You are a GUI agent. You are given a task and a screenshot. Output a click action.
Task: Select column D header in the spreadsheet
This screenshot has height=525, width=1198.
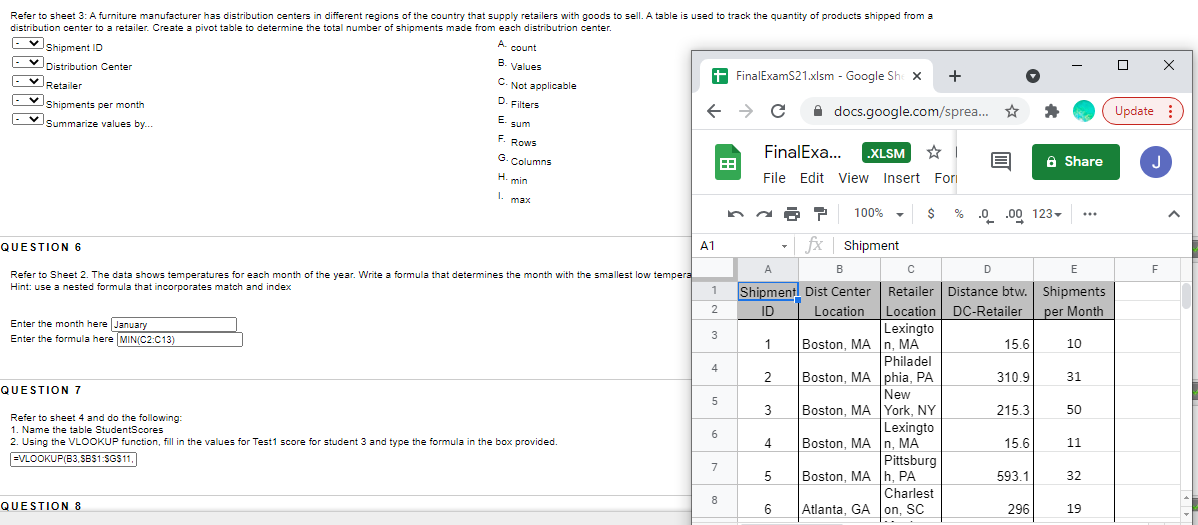click(987, 269)
